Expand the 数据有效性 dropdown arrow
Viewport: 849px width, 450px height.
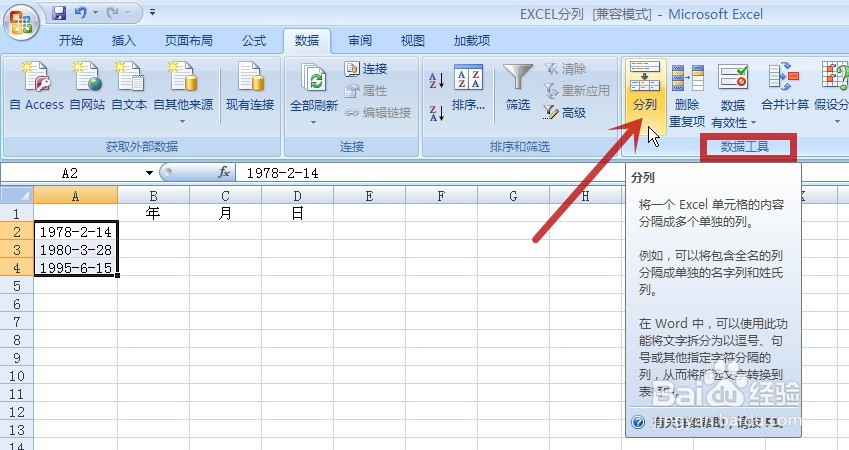pyautogui.click(x=753, y=123)
